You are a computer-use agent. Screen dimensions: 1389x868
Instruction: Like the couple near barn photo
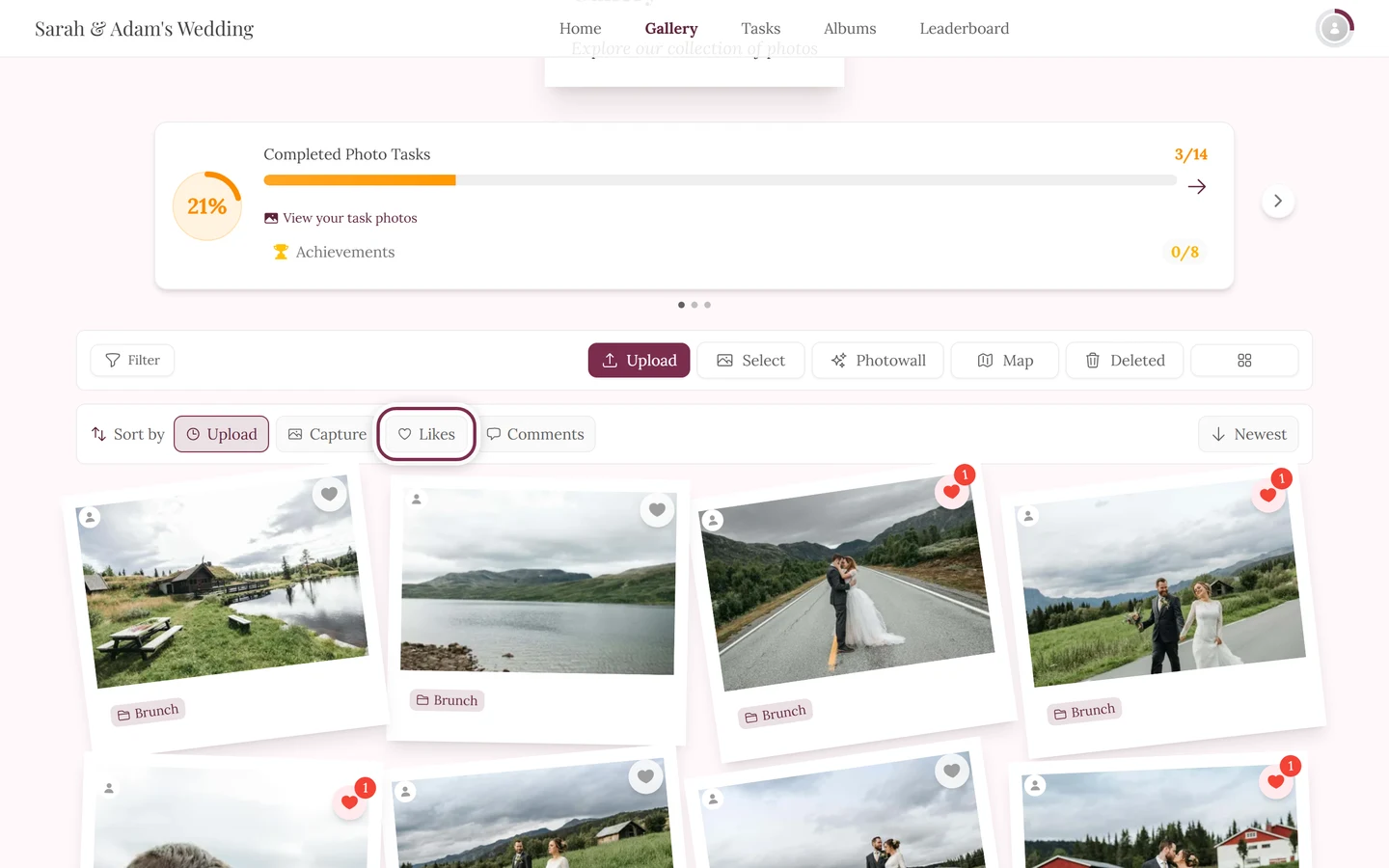point(645,776)
